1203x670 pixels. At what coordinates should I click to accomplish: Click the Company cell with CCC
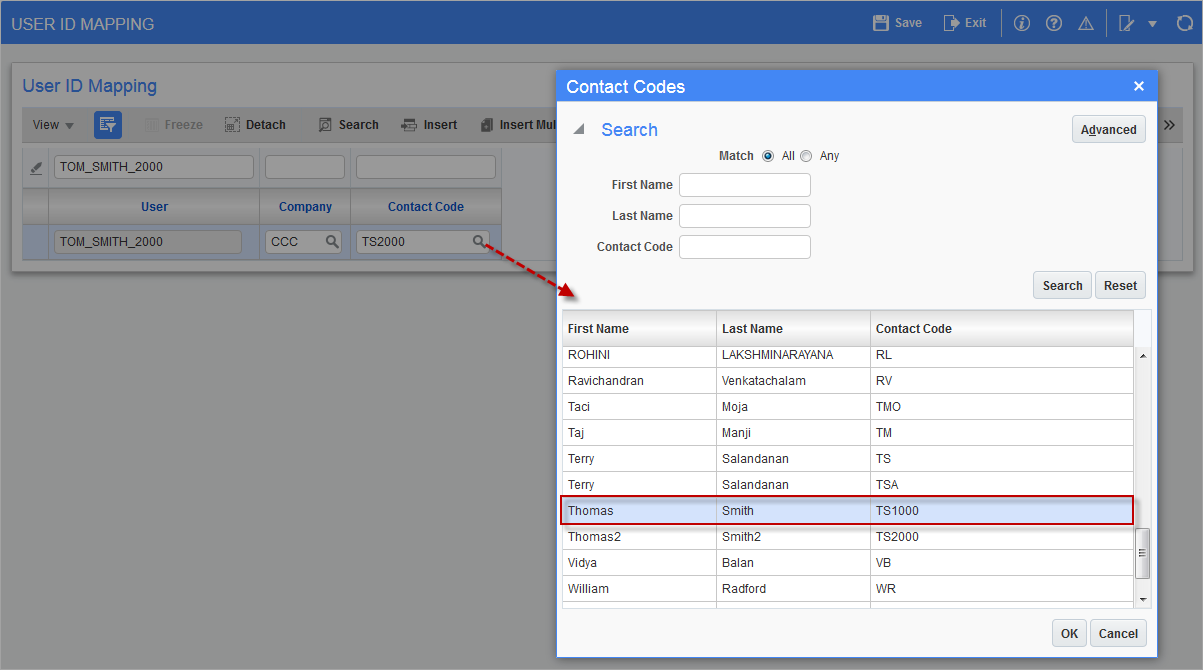(x=305, y=241)
